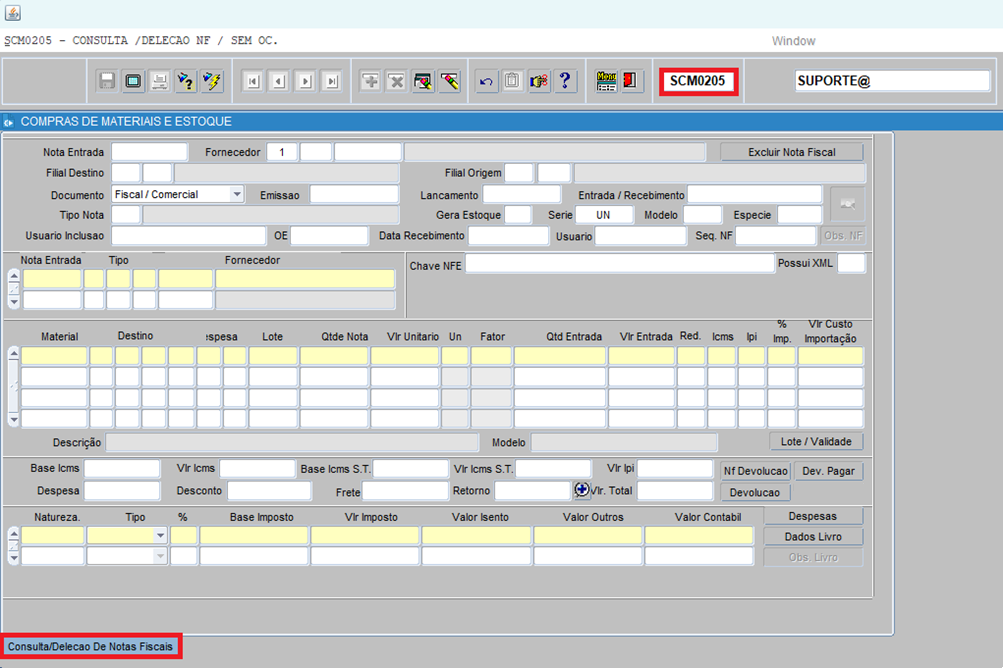1003x668 pixels.
Task: Click the Desconto input field
Action: [x=269, y=491]
